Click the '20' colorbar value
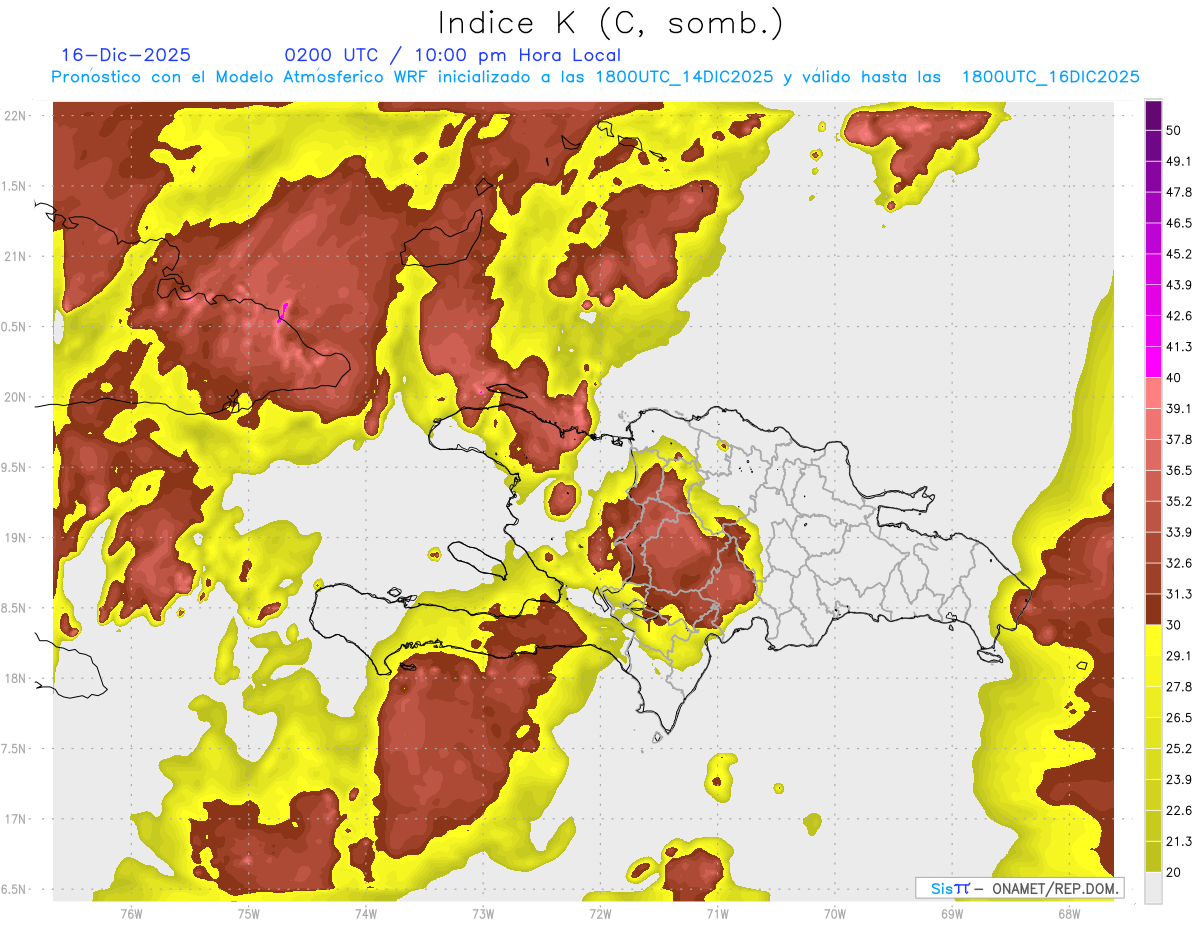The width and height of the screenshot is (1200, 927). click(1174, 873)
